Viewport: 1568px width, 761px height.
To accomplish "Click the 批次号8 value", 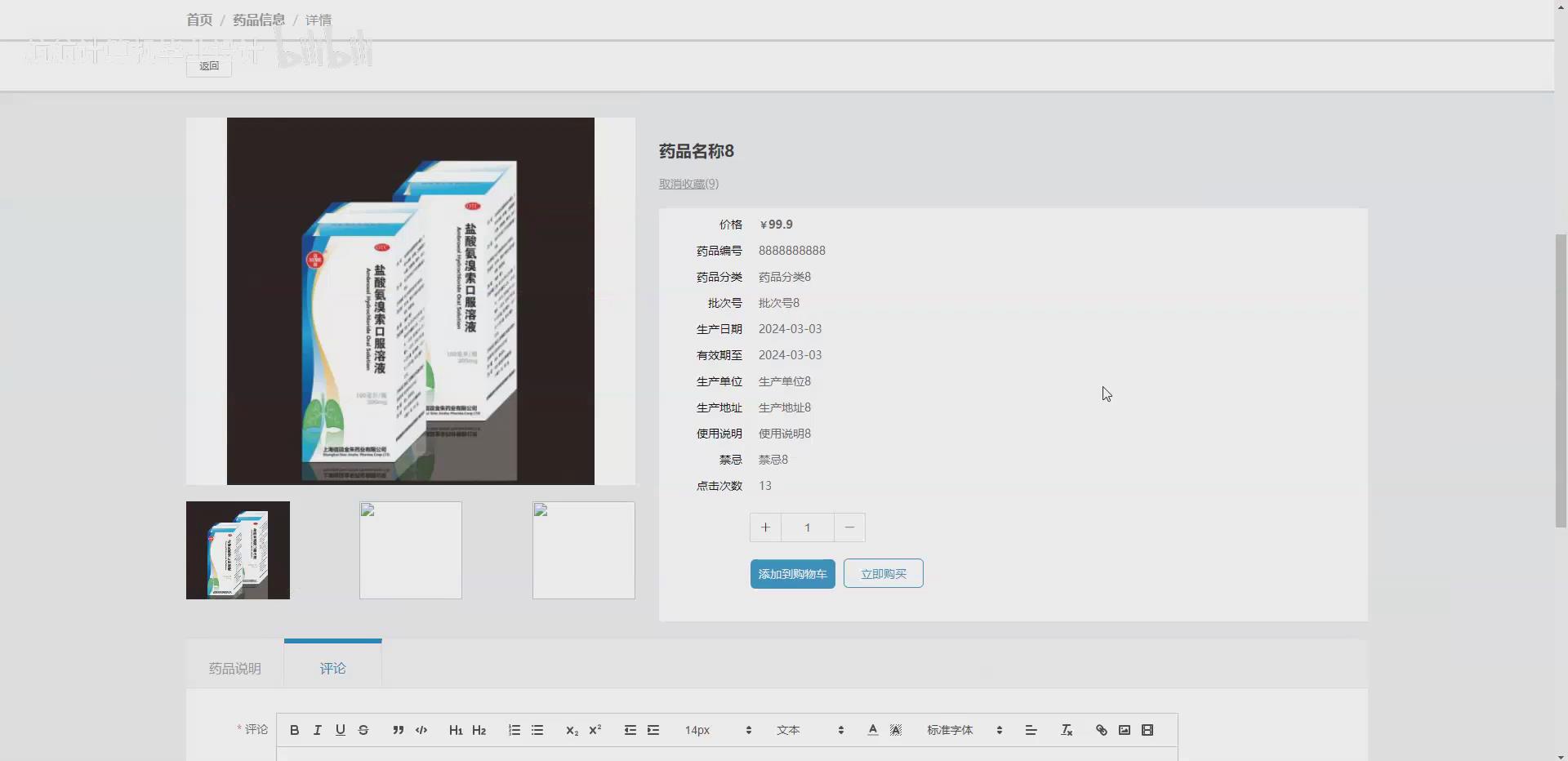I will [779, 303].
